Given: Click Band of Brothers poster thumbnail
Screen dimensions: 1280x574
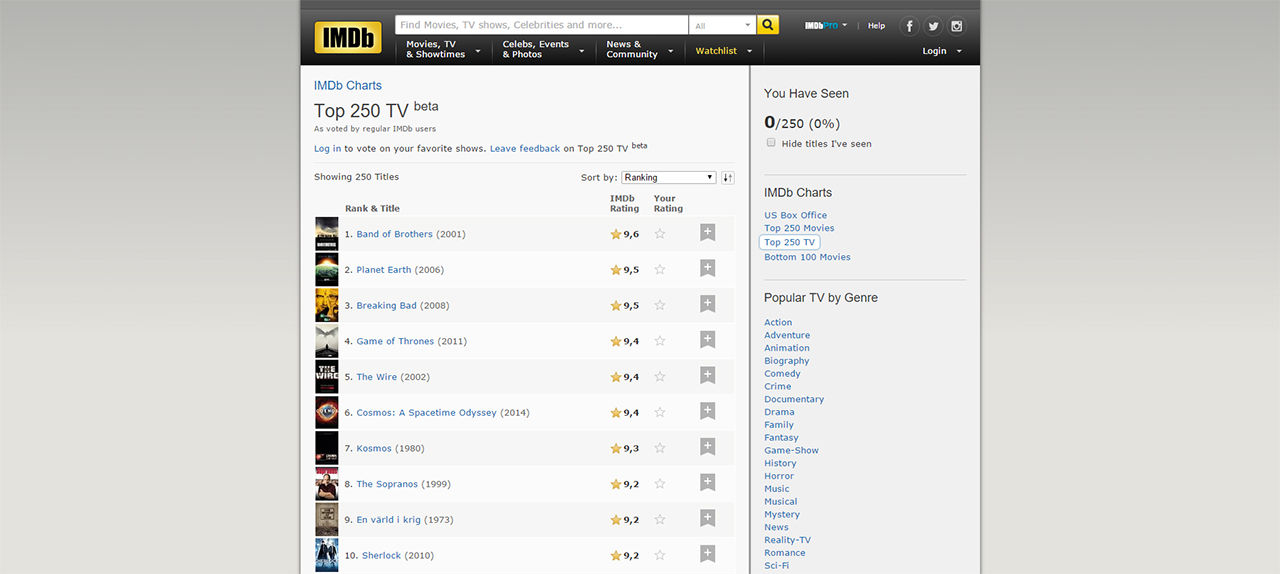Looking at the screenshot, I should click(327, 234).
